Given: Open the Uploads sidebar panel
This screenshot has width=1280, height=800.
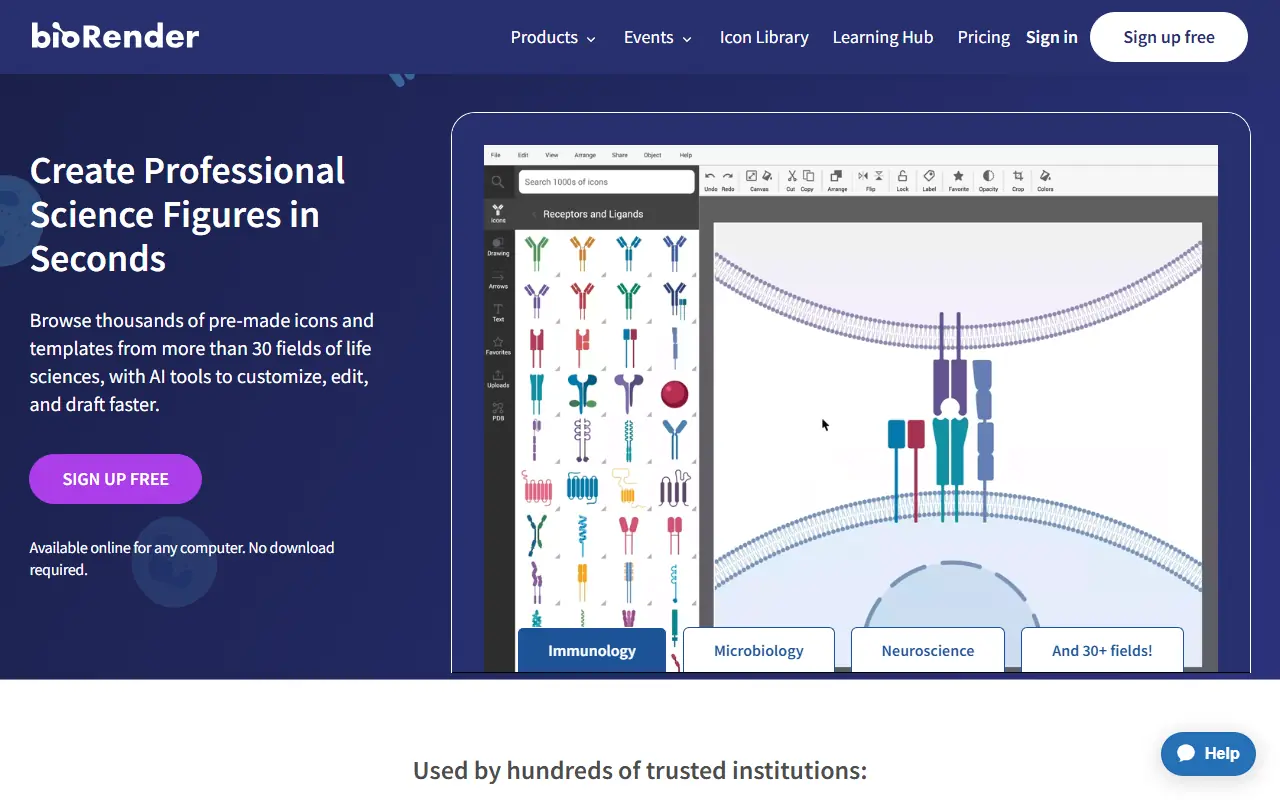Looking at the screenshot, I should [x=498, y=378].
